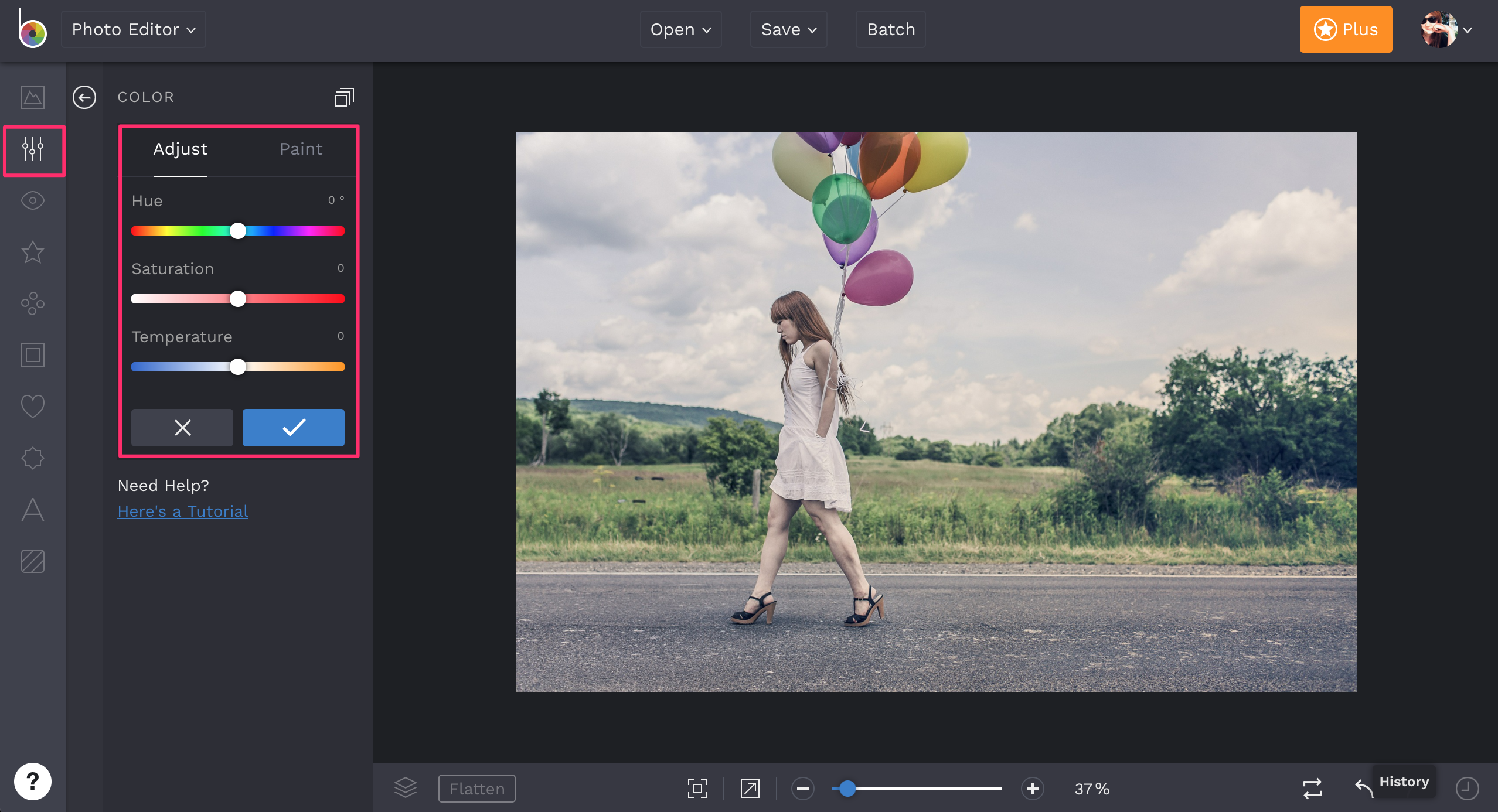Open the Image Manager sidebar icon
Image resolution: width=1498 pixels, height=812 pixels.
[x=33, y=97]
